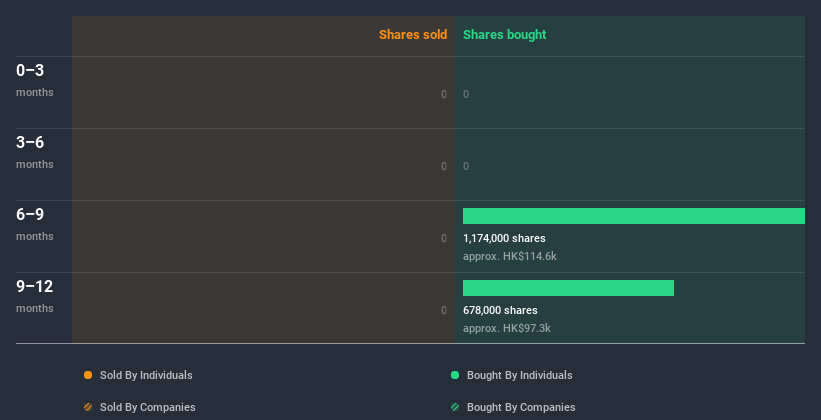Screen dimensions: 821x420
Task: Select the 9–12 months row label
Action: (x=34, y=296)
